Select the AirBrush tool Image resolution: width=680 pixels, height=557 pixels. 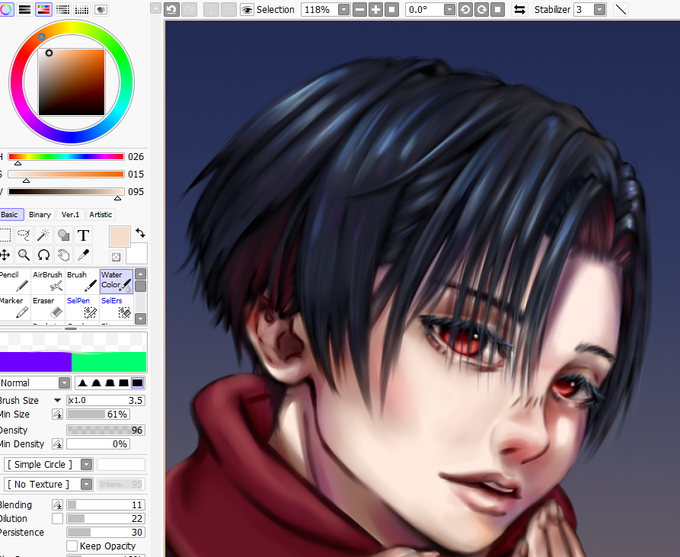(x=48, y=281)
